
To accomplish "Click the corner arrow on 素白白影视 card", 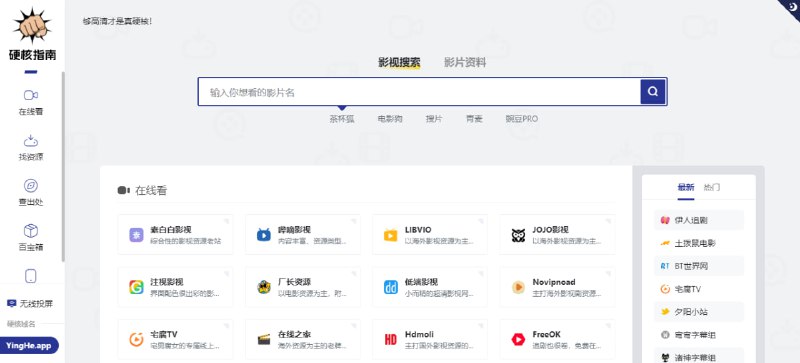I will pyautogui.click(x=227, y=220).
